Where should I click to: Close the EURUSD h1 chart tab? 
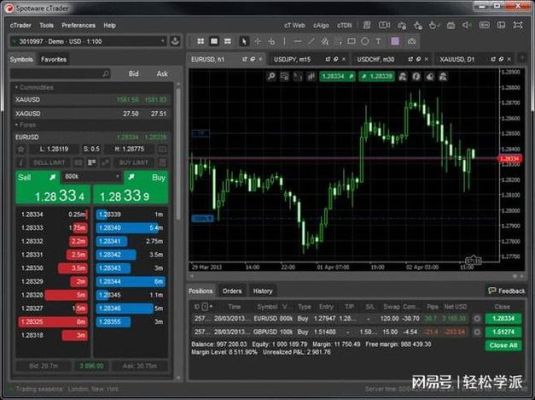(261, 59)
